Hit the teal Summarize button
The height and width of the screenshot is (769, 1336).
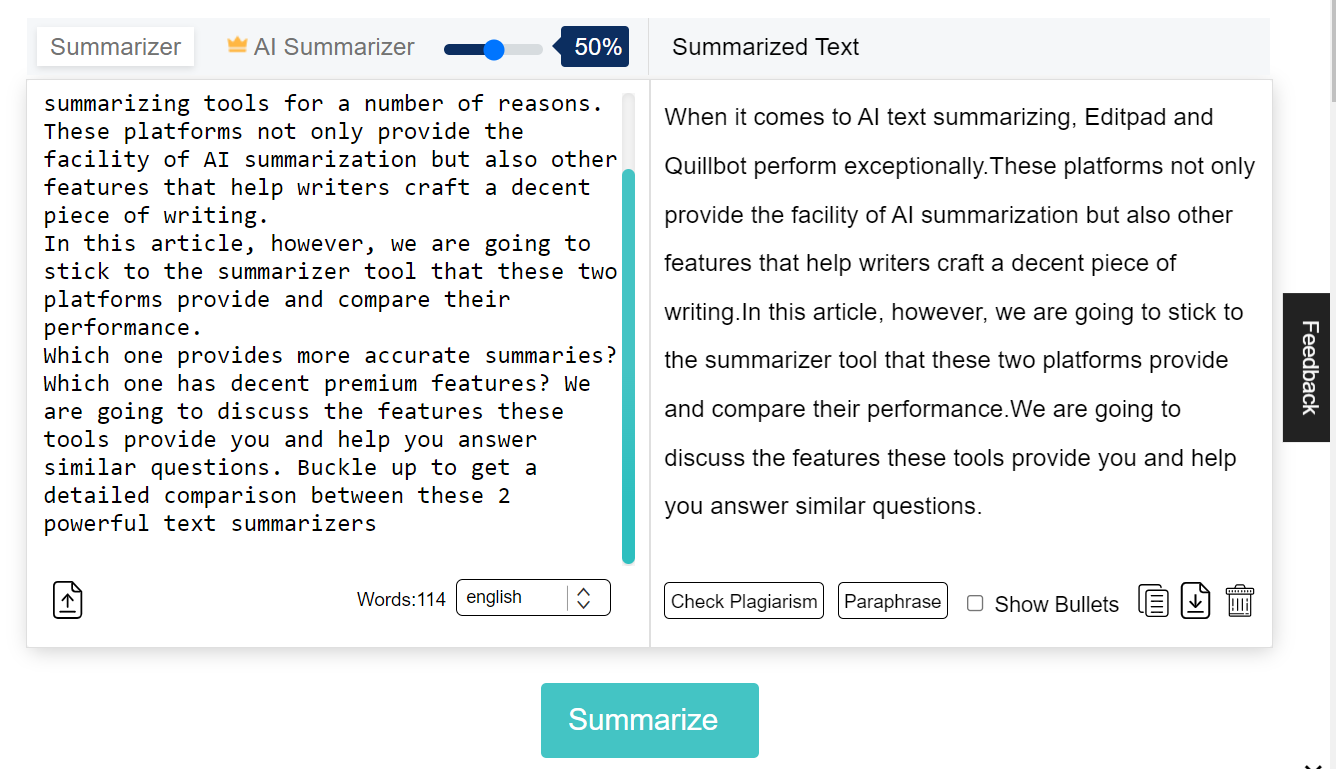[x=649, y=720]
